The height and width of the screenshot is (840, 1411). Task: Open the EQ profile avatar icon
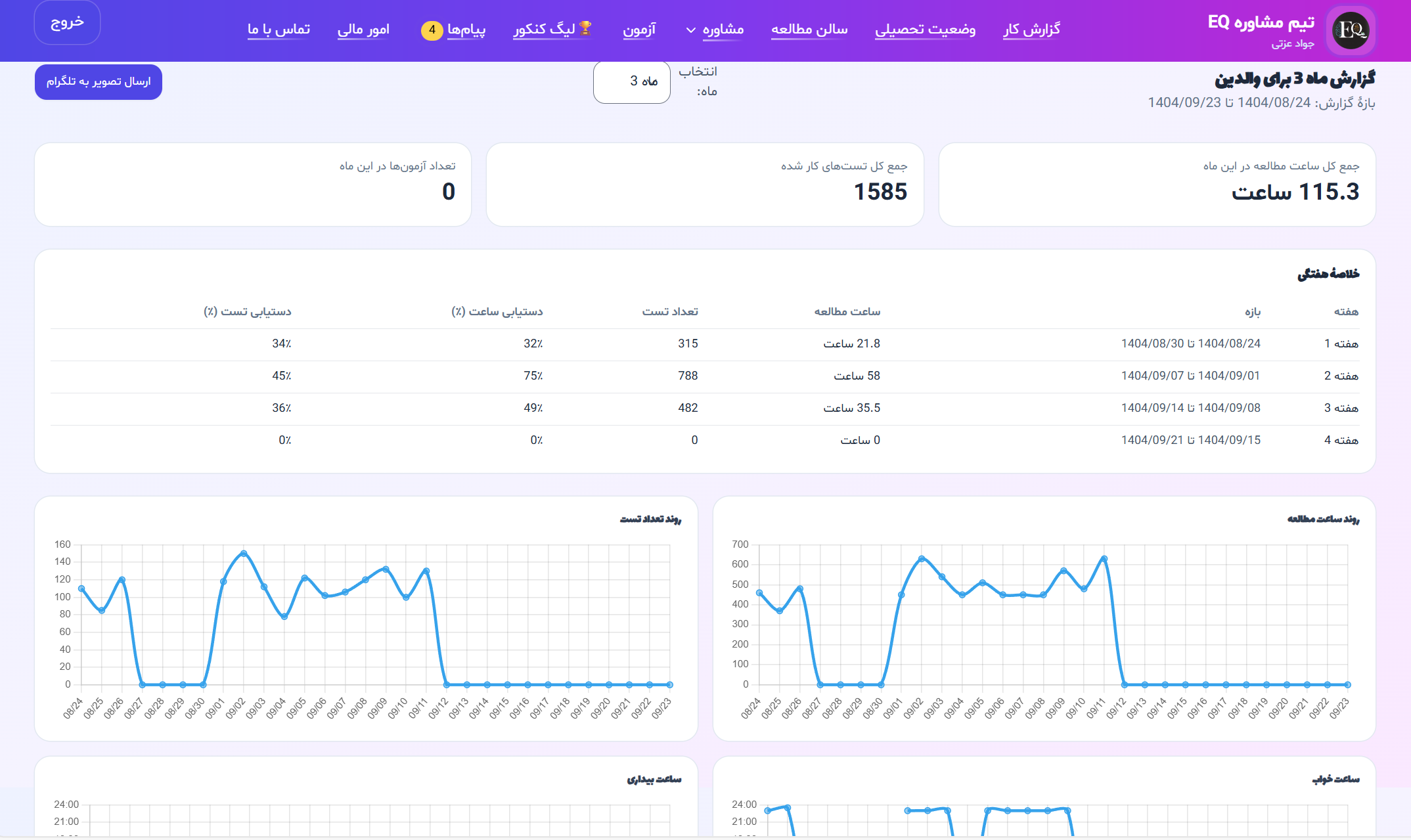1351,30
